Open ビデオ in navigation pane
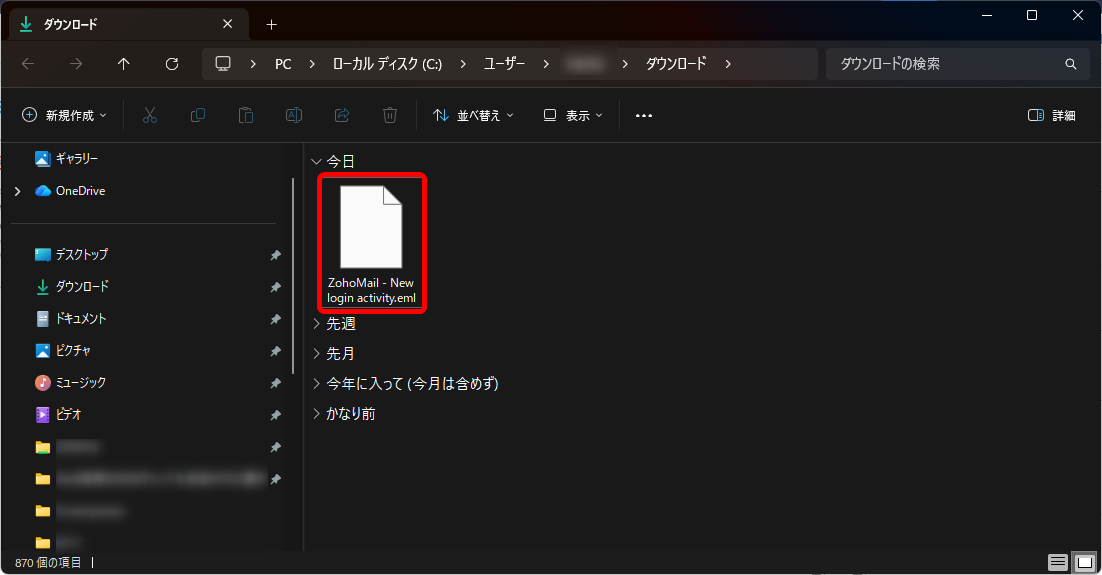Screen dimensions: 1102x575 68,415
